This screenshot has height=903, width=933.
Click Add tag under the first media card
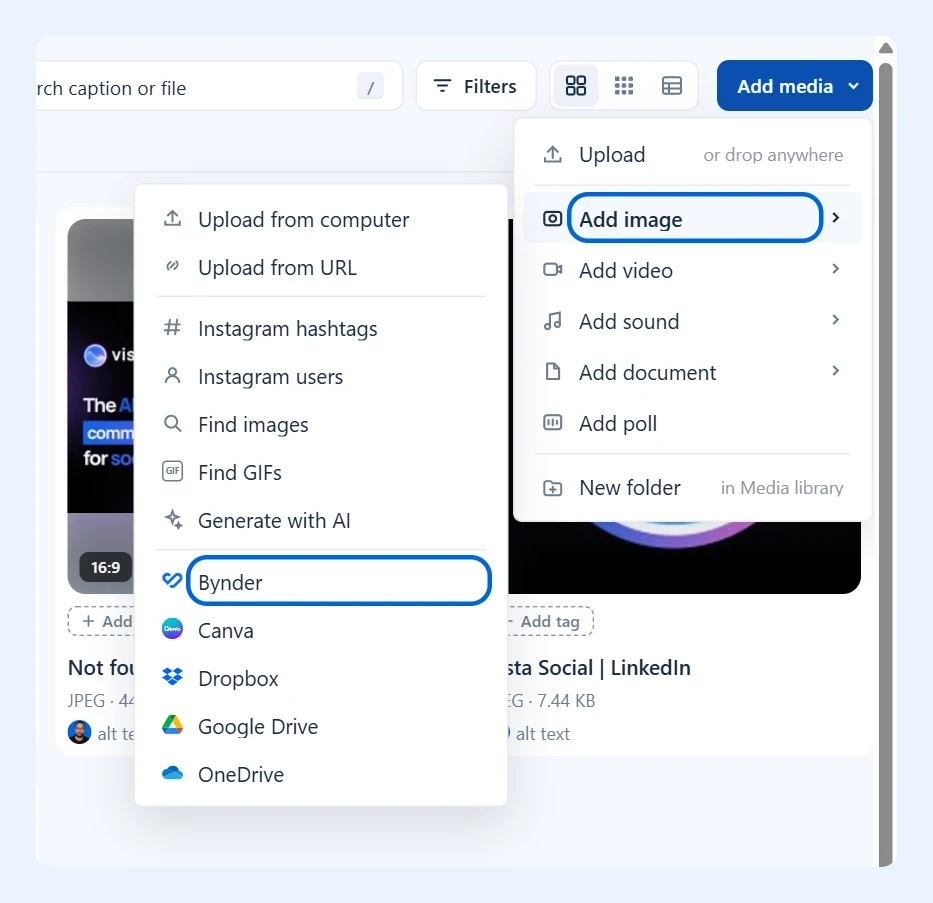coord(102,622)
